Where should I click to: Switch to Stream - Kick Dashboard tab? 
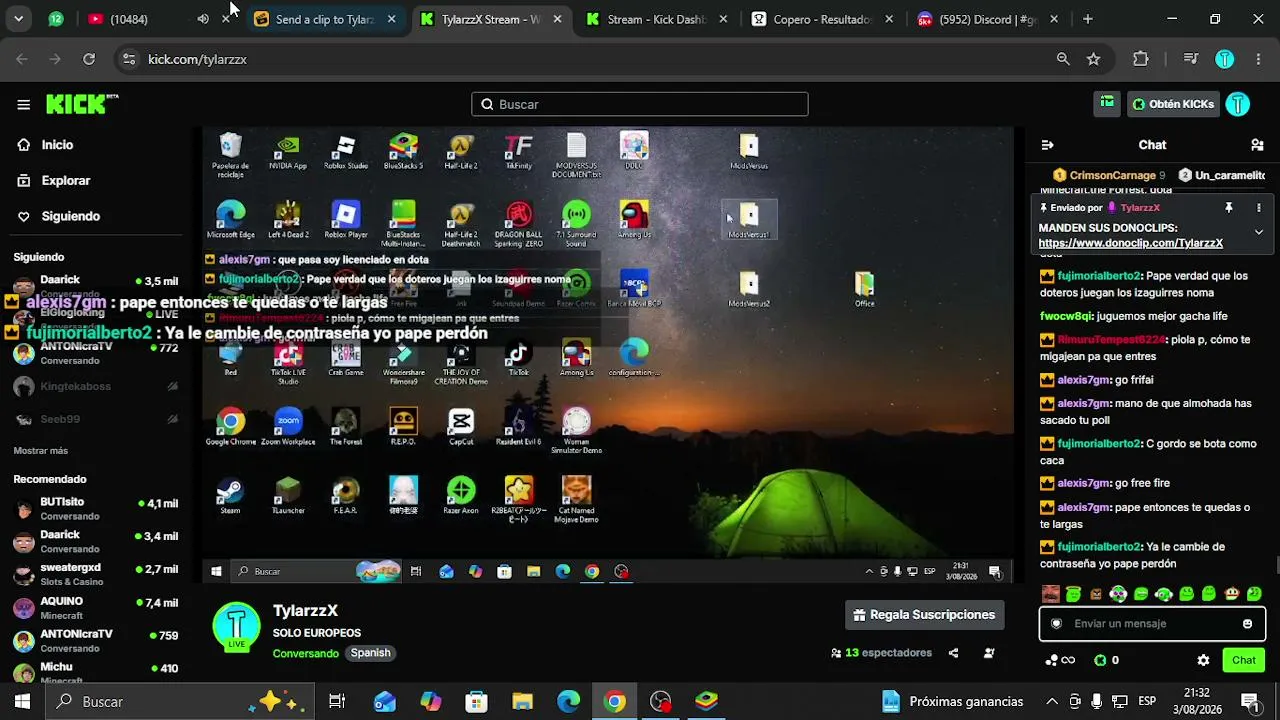tap(657, 19)
